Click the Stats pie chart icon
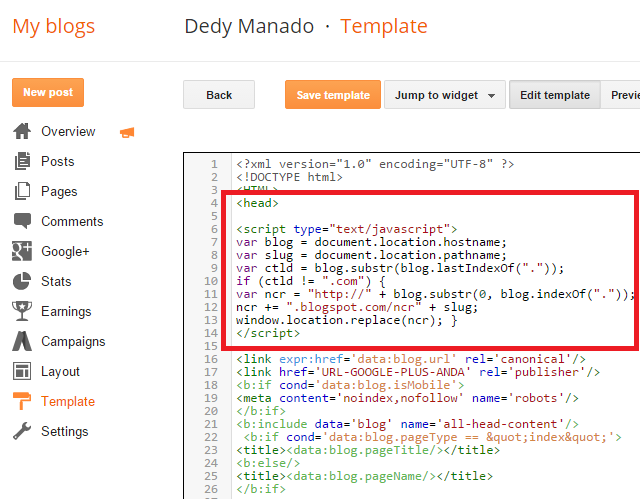The height and width of the screenshot is (499, 640). click(22, 281)
